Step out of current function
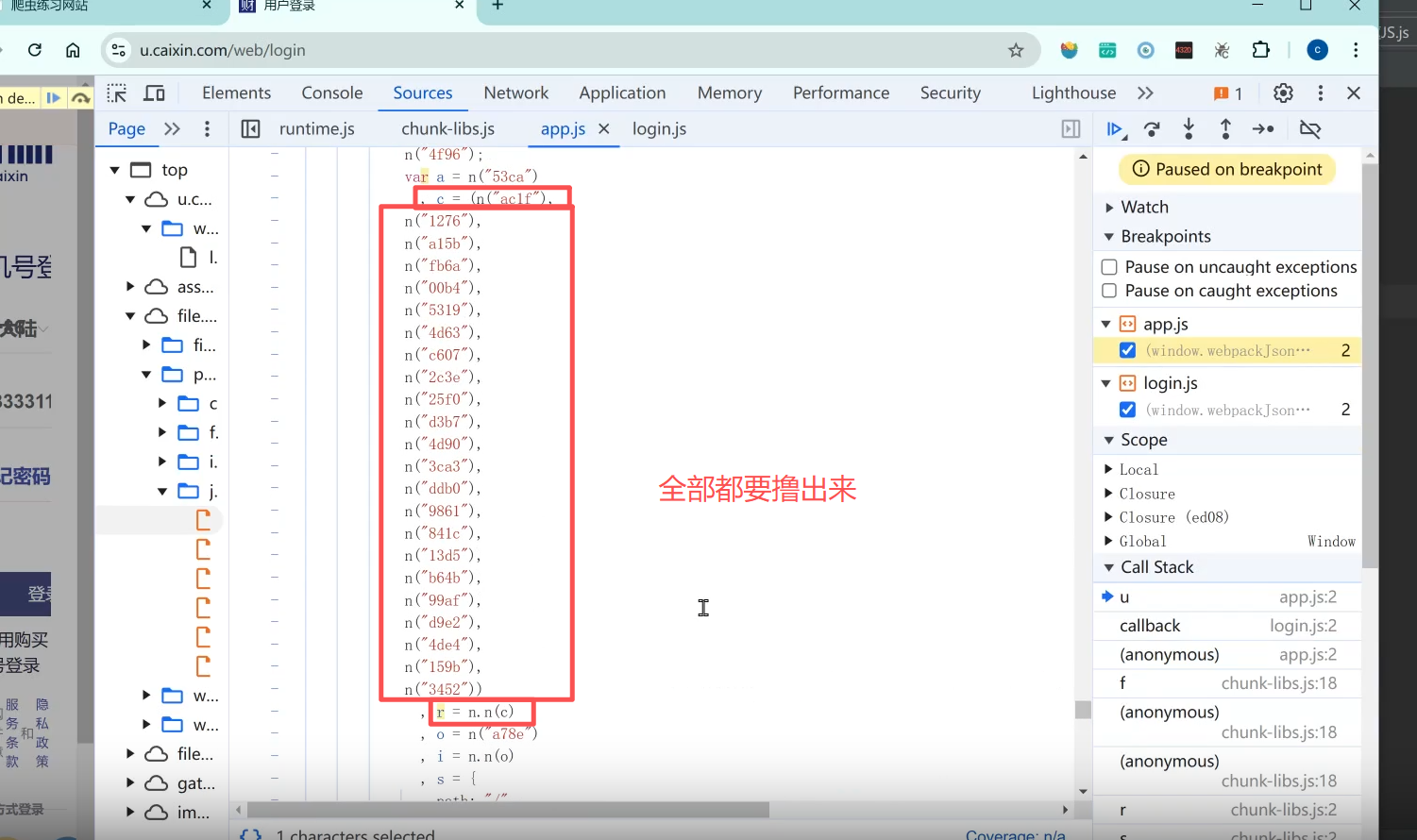 pyautogui.click(x=1225, y=128)
